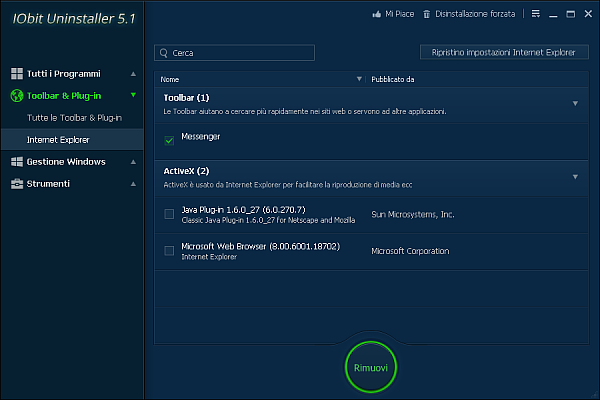Expand the Tutti i Programmi arrow
600x400 pixels.
(133, 74)
